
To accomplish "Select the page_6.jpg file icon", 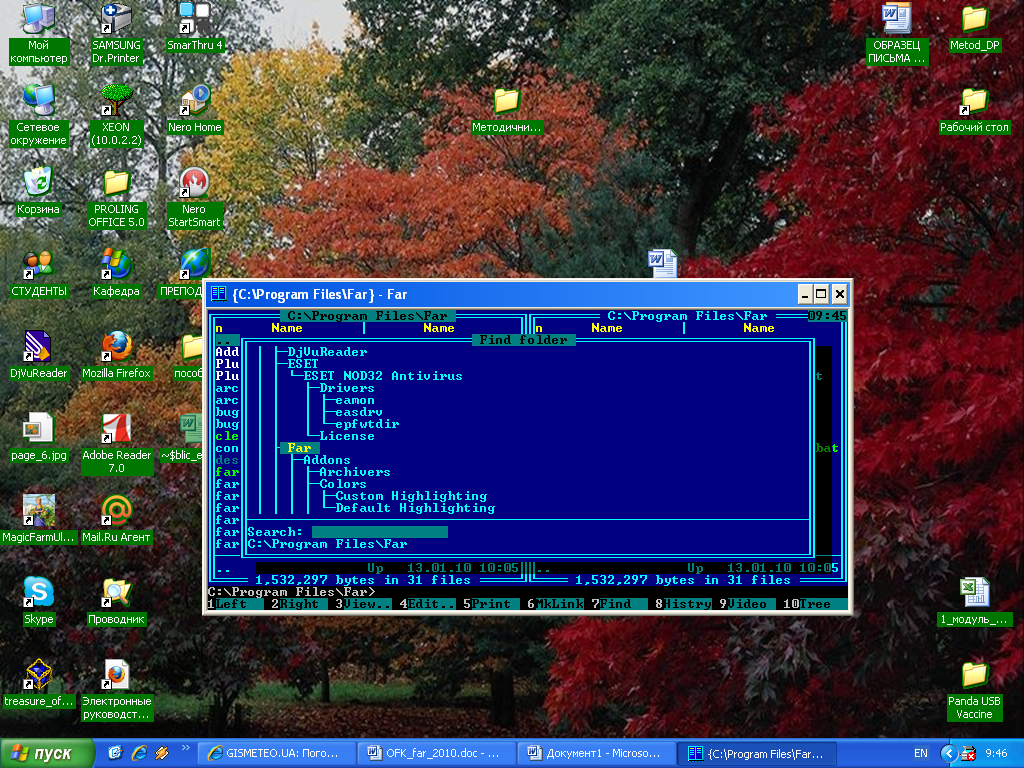I will pos(39,439).
